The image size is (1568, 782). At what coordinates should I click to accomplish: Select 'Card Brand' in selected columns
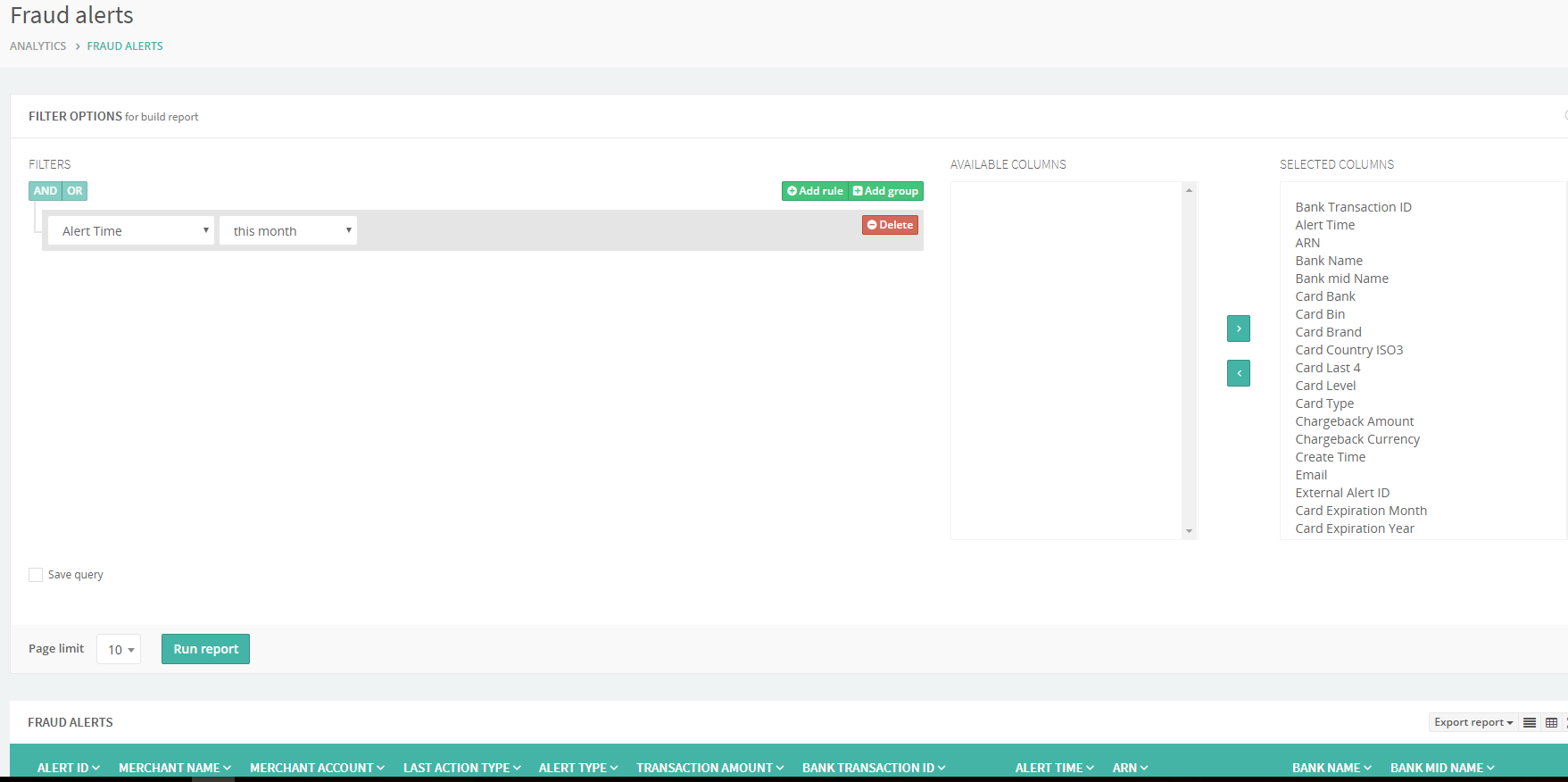pos(1329,332)
